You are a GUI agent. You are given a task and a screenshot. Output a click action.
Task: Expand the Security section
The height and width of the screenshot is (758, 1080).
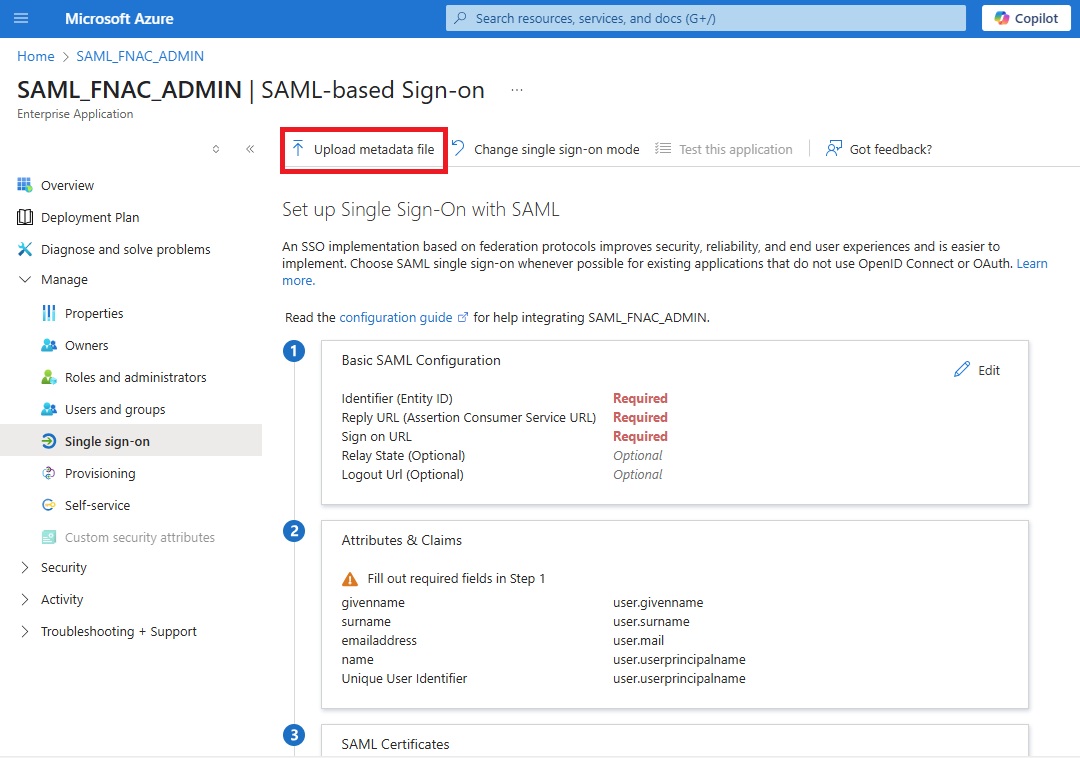point(24,567)
